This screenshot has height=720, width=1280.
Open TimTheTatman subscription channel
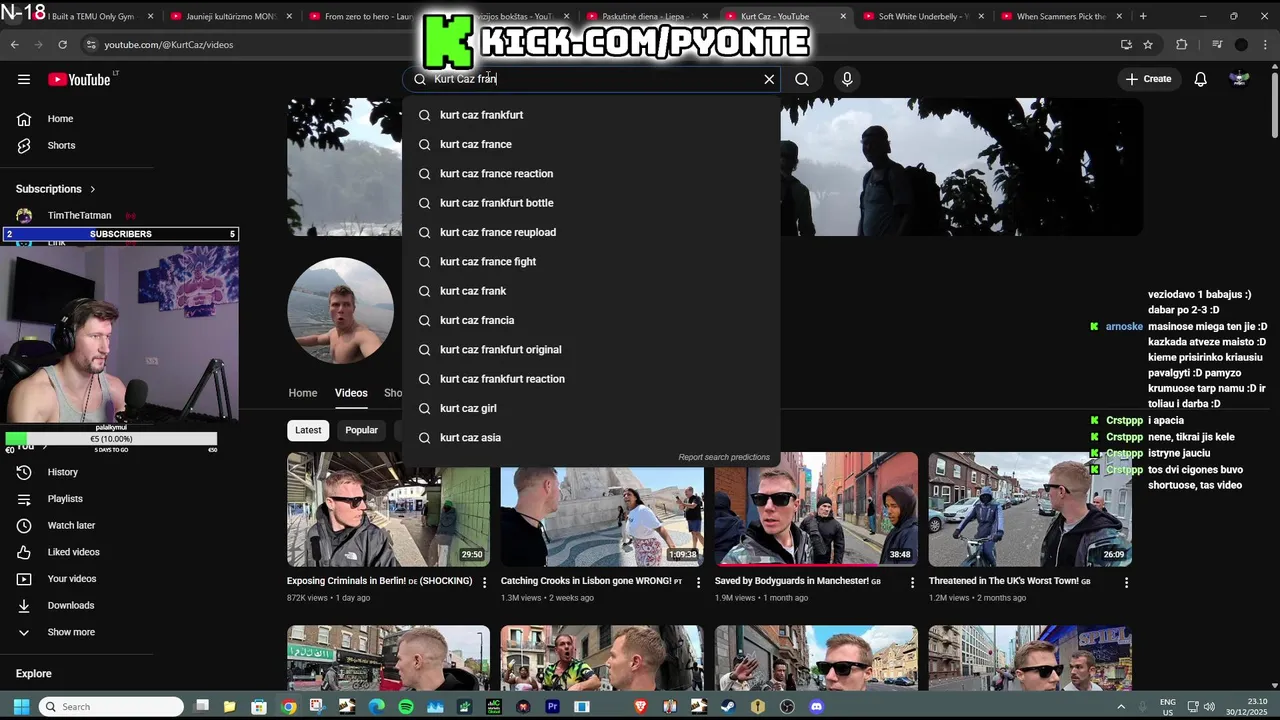(x=79, y=216)
